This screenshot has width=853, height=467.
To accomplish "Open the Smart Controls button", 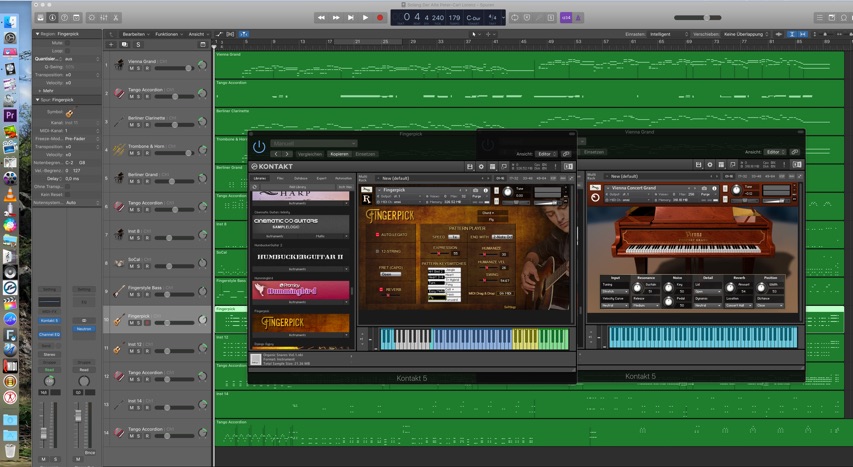I will pyautogui.click(x=91, y=17).
